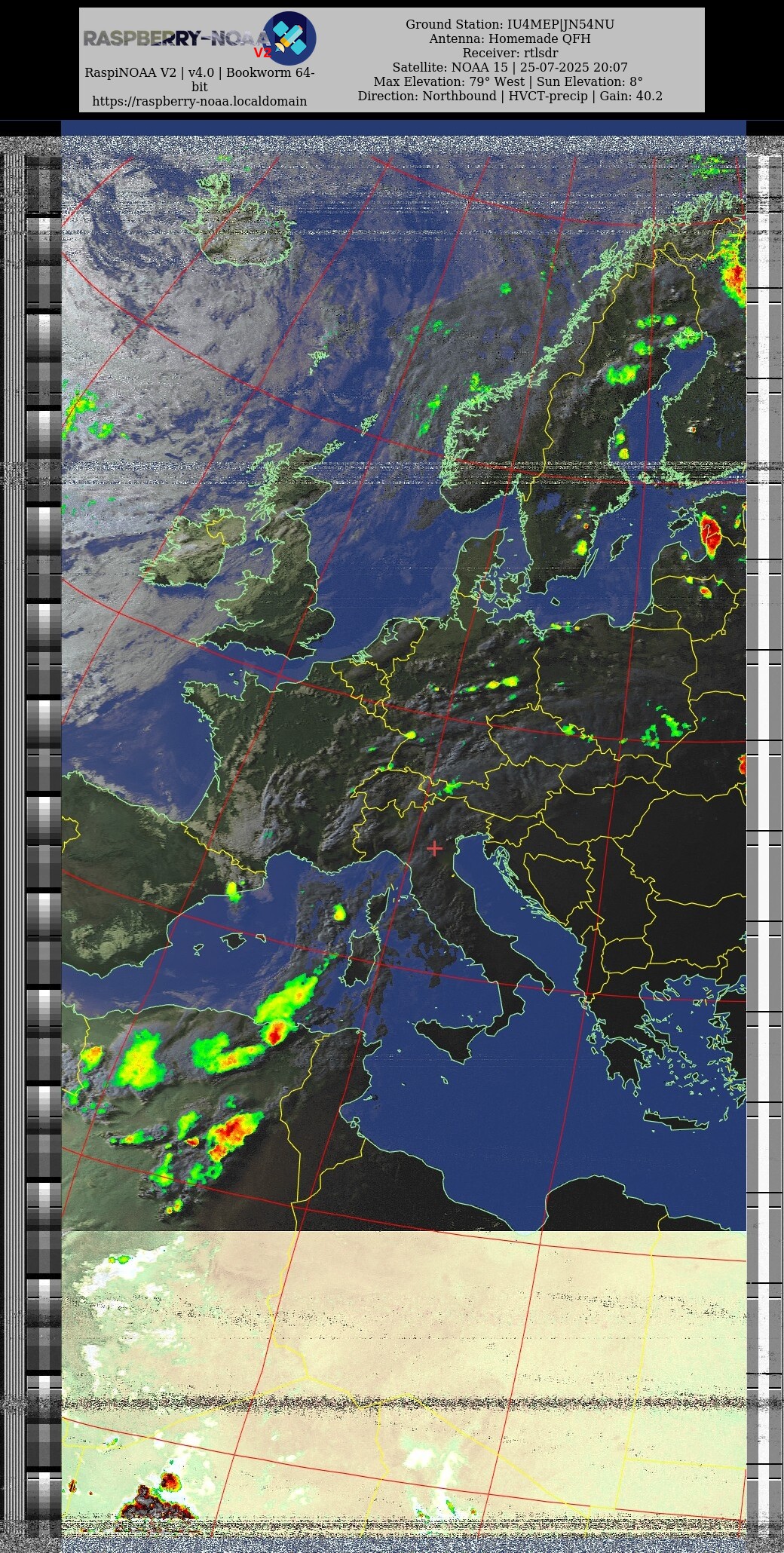Screen dimensions: 784x1553
Task: Click the red ground station cross marker
Action: pyautogui.click(x=434, y=848)
